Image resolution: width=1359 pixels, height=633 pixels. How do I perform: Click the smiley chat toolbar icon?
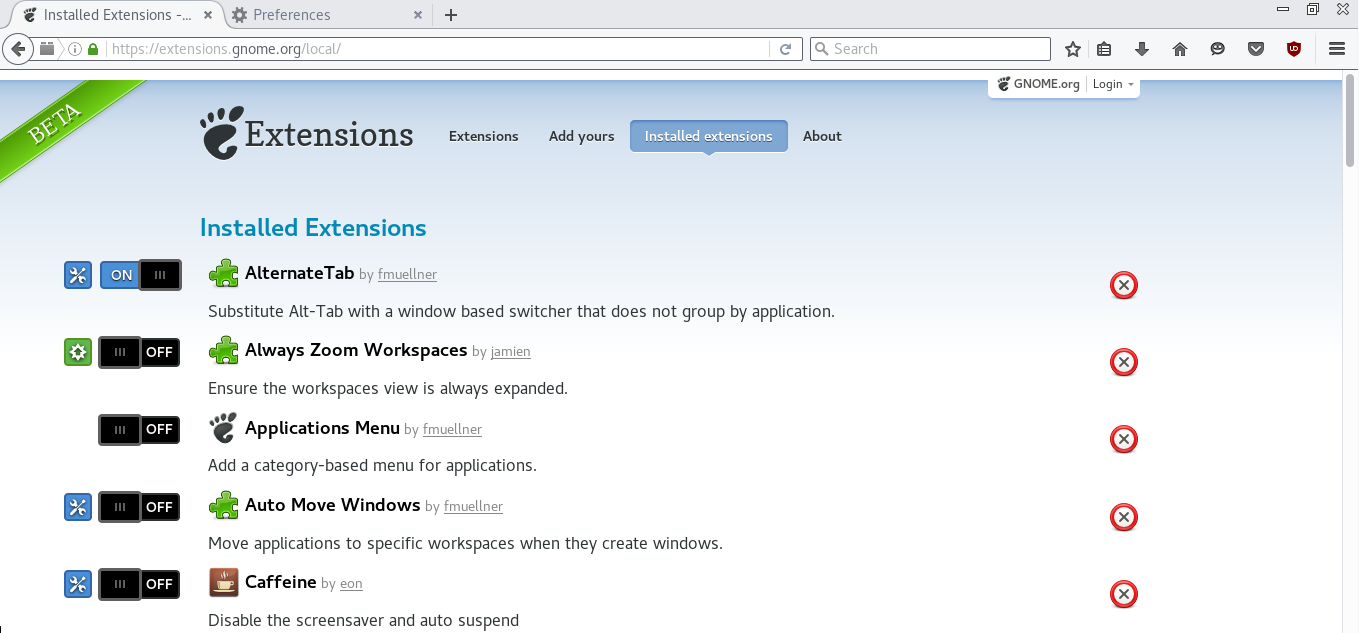(1218, 49)
